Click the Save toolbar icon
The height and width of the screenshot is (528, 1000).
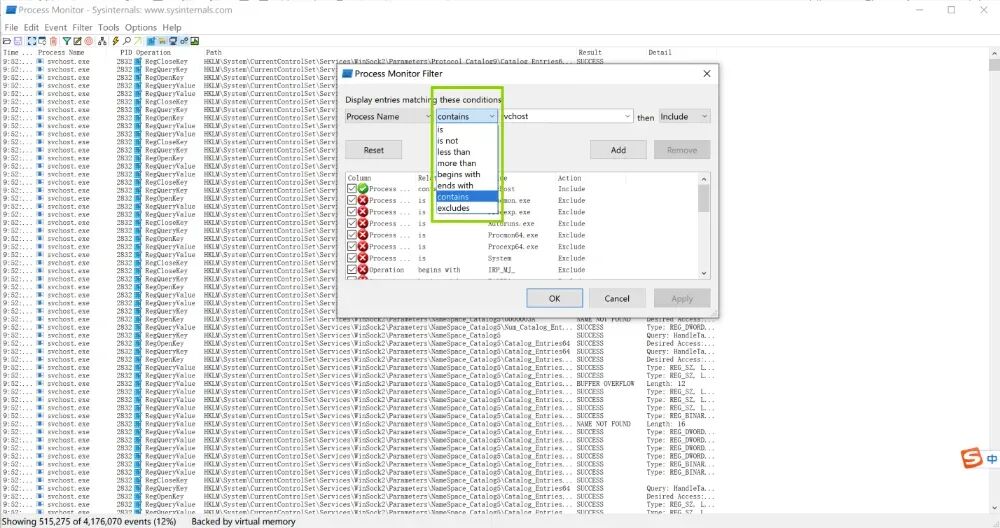point(18,41)
